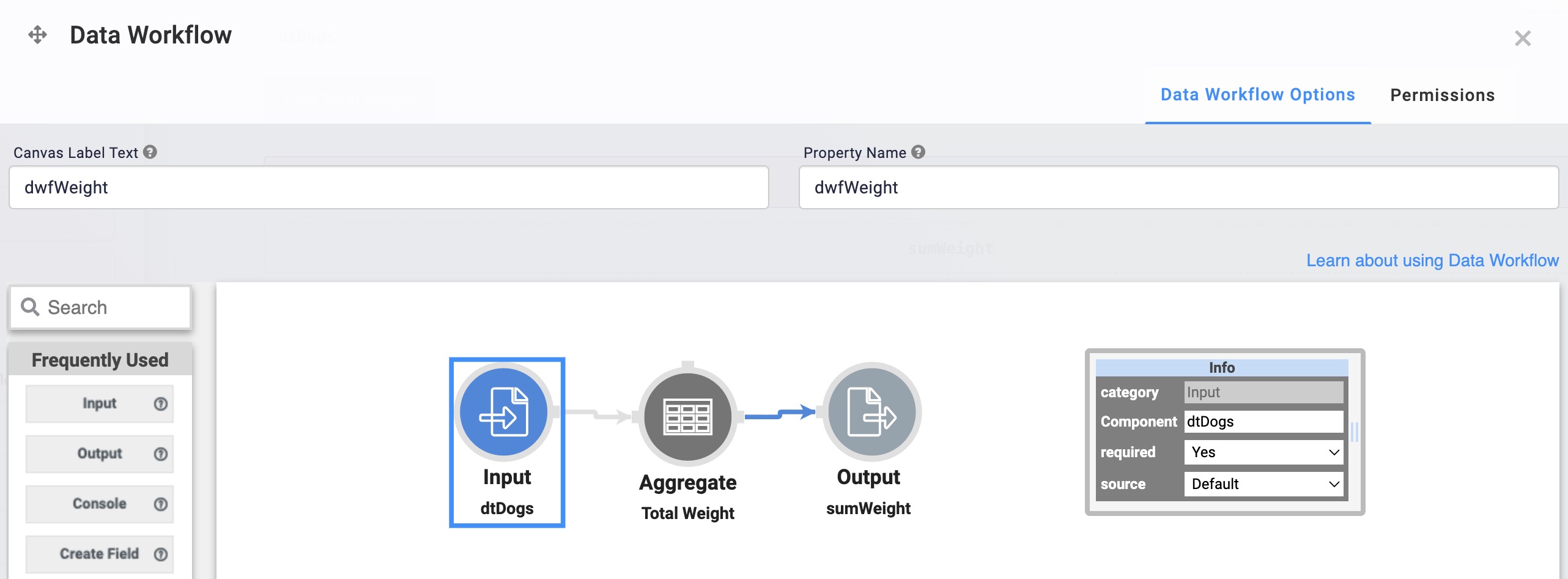Click help icon on Create Field operator
Screen dimensions: 1568x579
point(161,555)
